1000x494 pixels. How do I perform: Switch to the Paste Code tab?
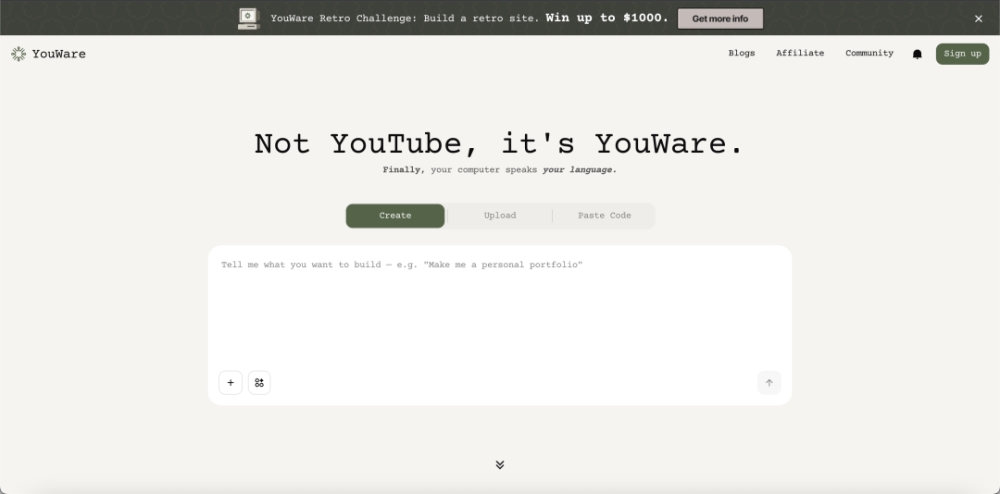pos(604,216)
